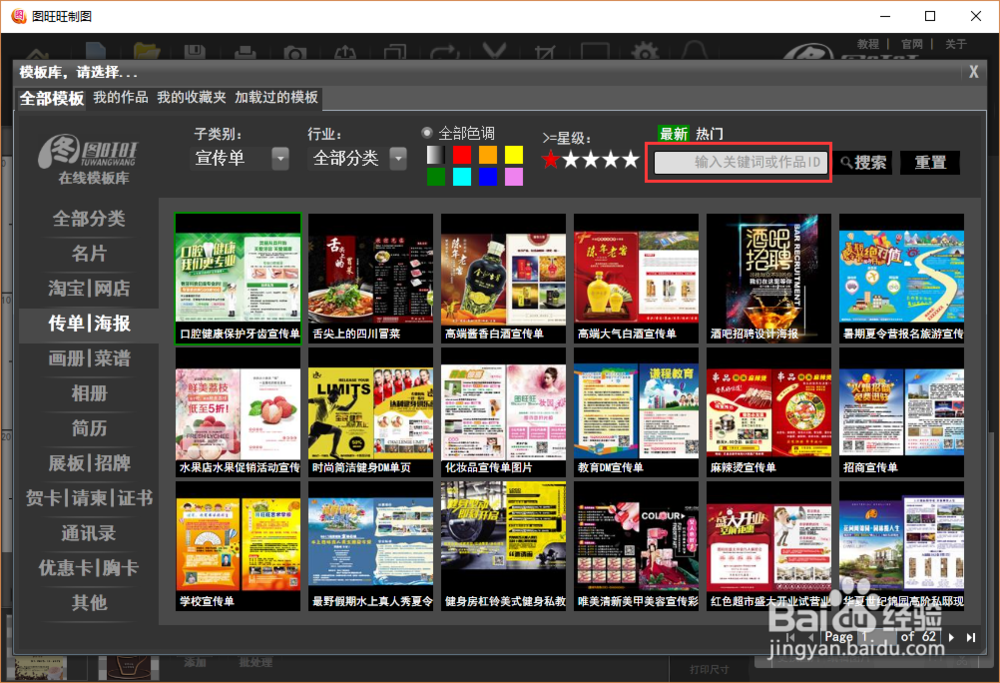Open the 官网 link
The height and width of the screenshot is (683, 1000).
[x=912, y=44]
